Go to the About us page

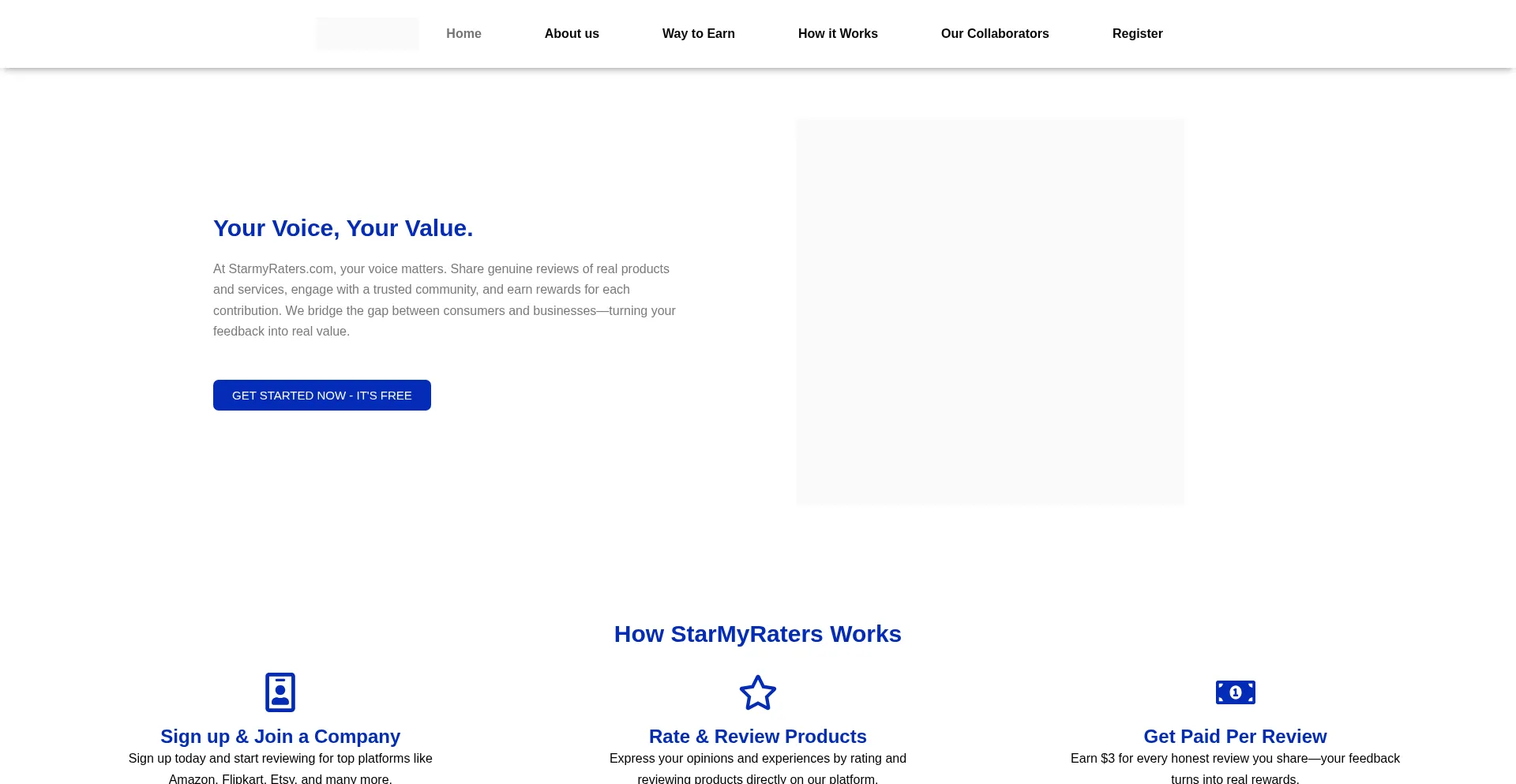click(572, 34)
